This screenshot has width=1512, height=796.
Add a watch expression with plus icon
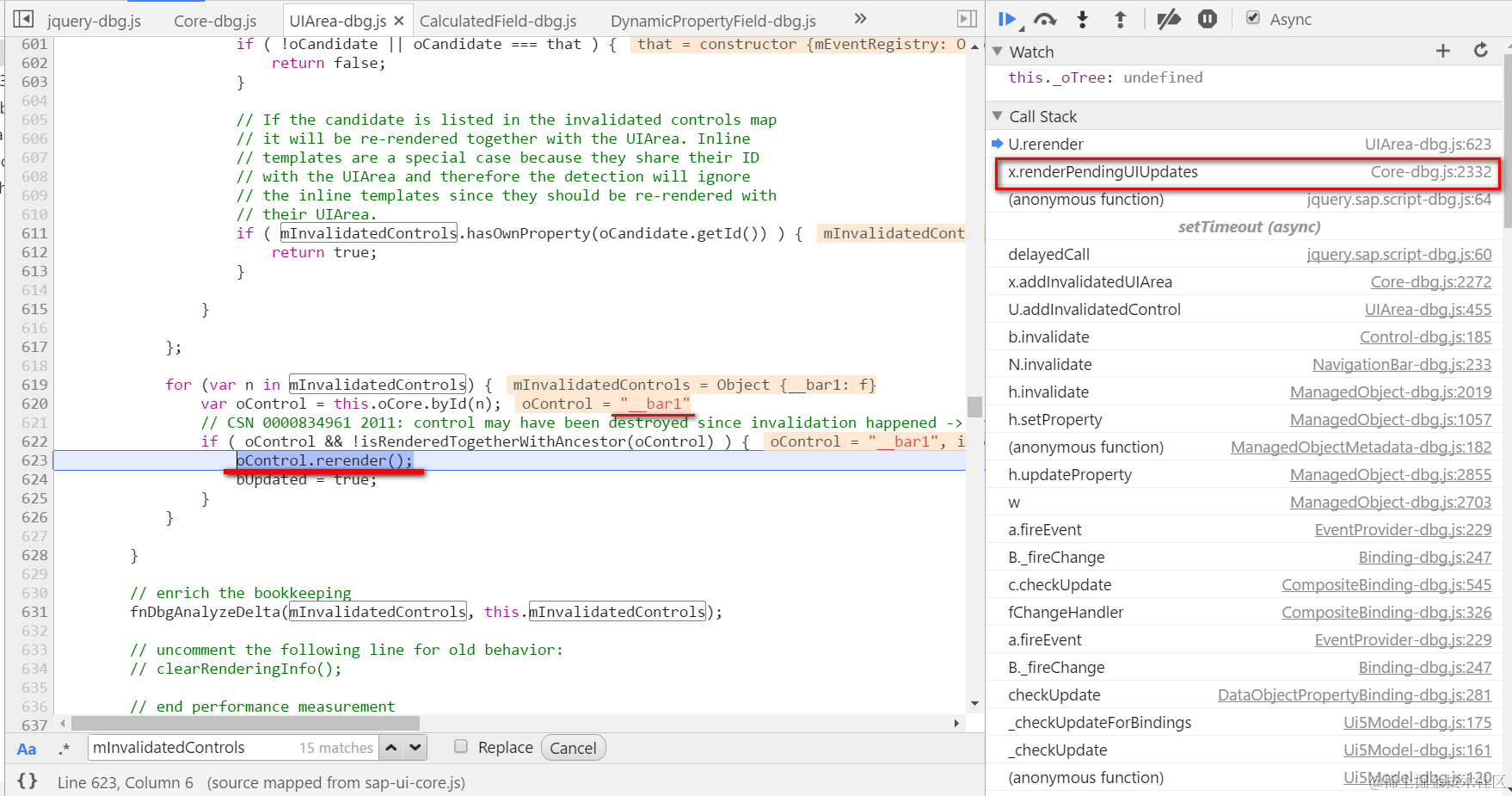pos(1443,52)
